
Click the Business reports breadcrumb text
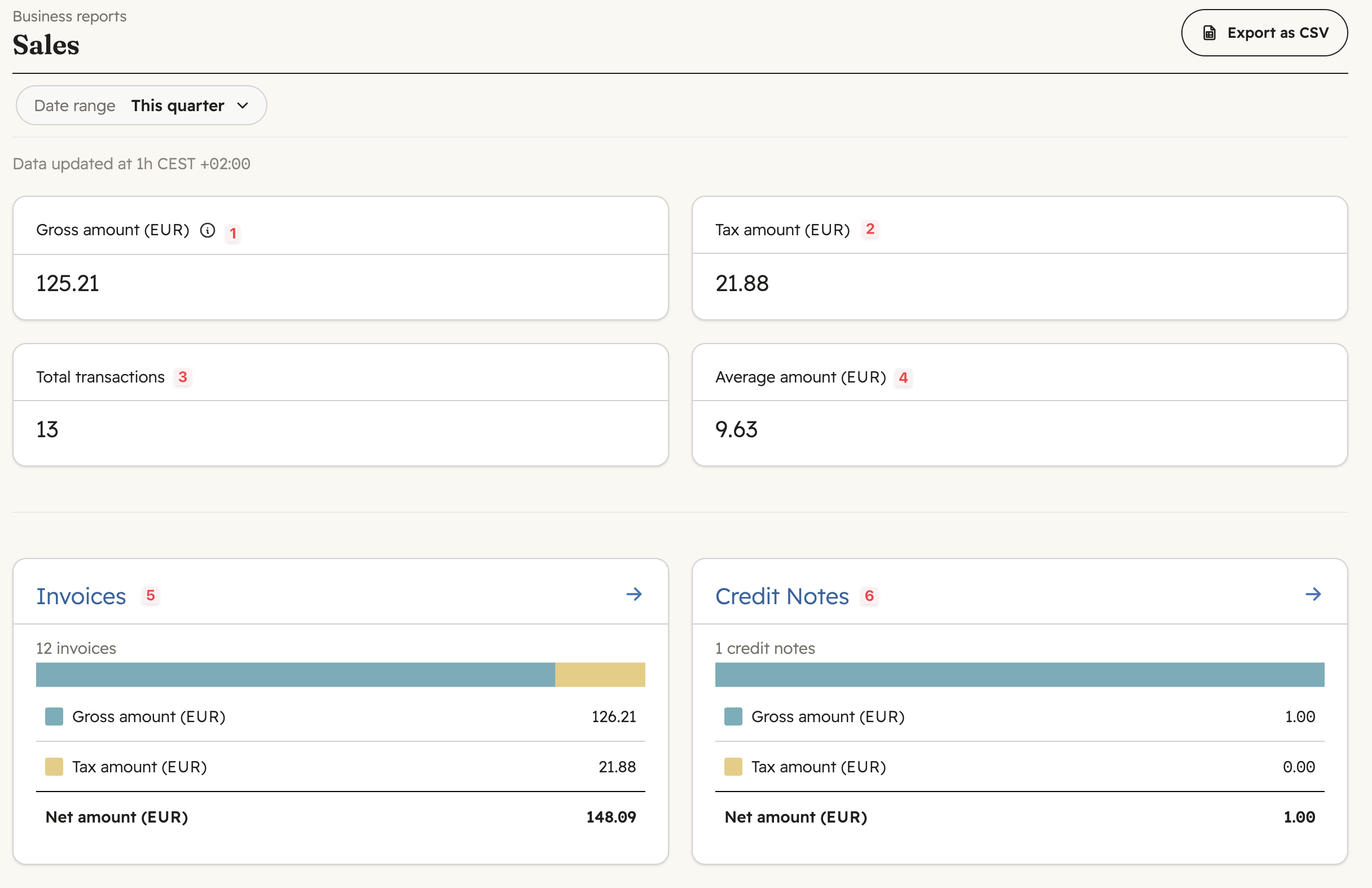point(70,16)
